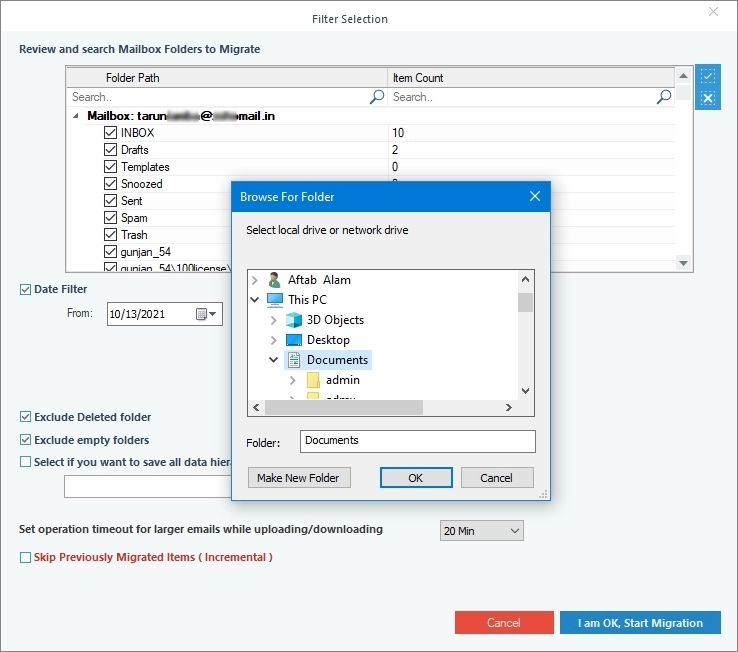The width and height of the screenshot is (738, 652).
Task: Select the 3D Objects folder icon
Action: (294, 320)
